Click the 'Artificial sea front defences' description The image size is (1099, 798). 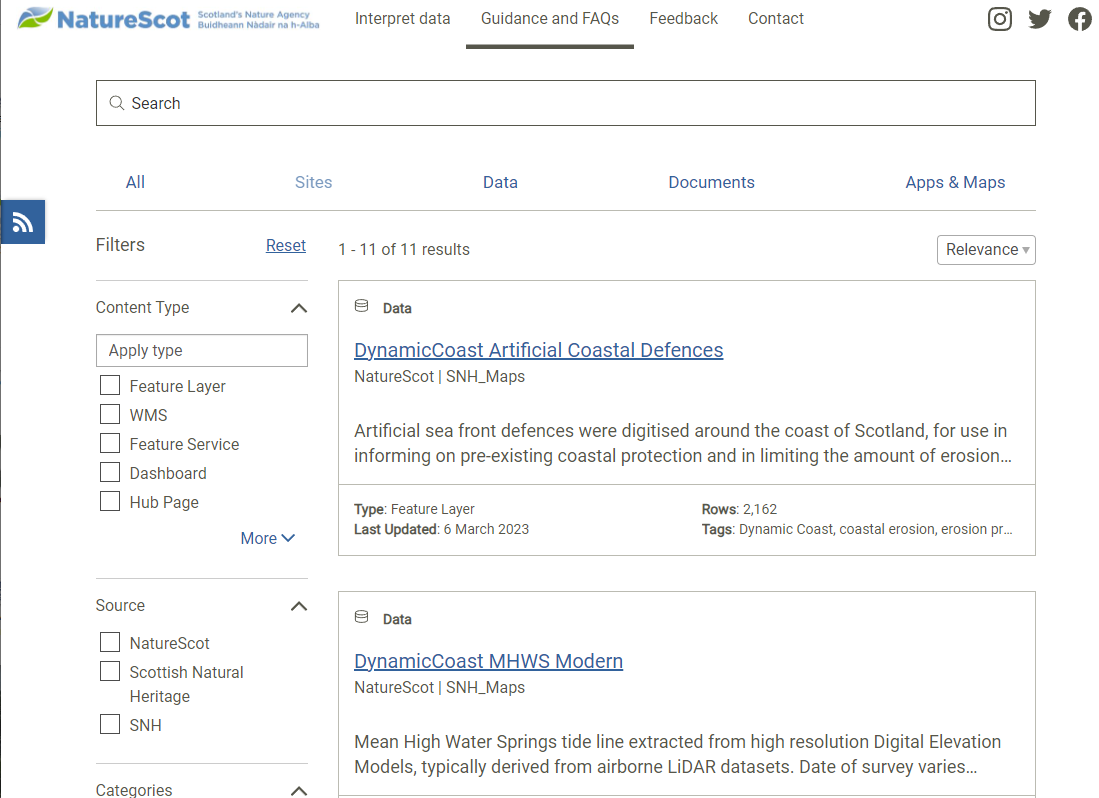coord(683,443)
